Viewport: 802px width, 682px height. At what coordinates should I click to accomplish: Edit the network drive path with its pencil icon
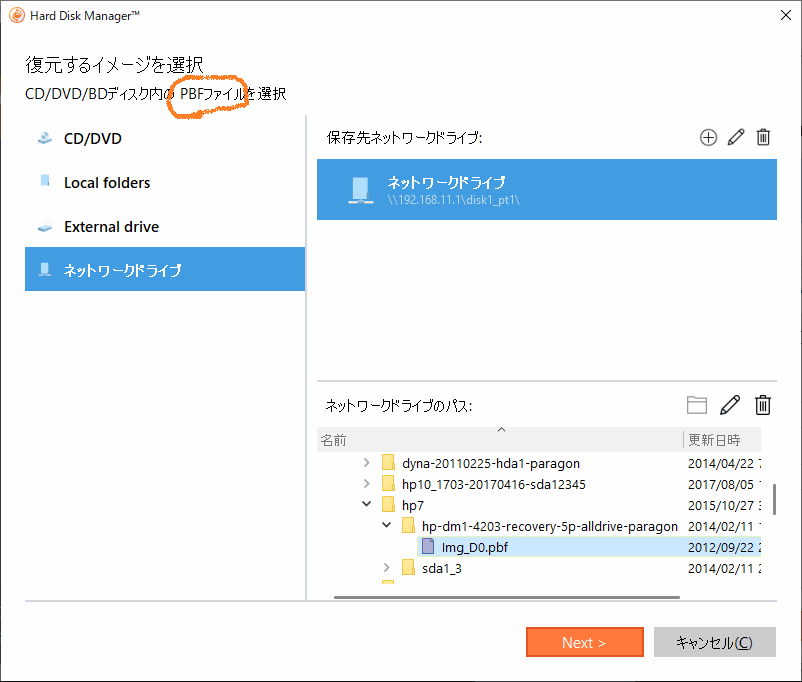[x=730, y=405]
